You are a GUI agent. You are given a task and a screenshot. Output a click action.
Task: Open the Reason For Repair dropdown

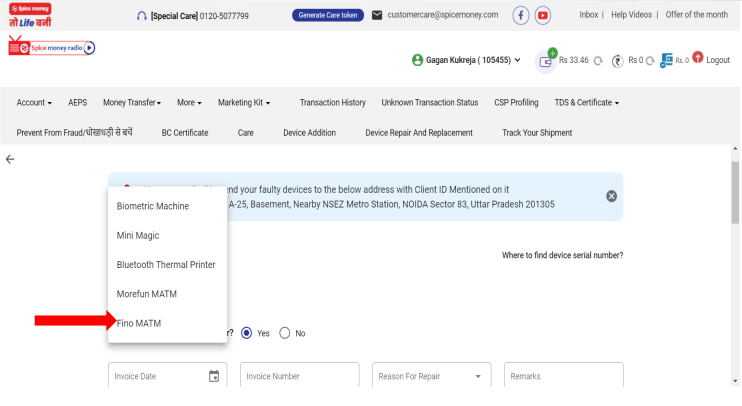[x=432, y=376]
